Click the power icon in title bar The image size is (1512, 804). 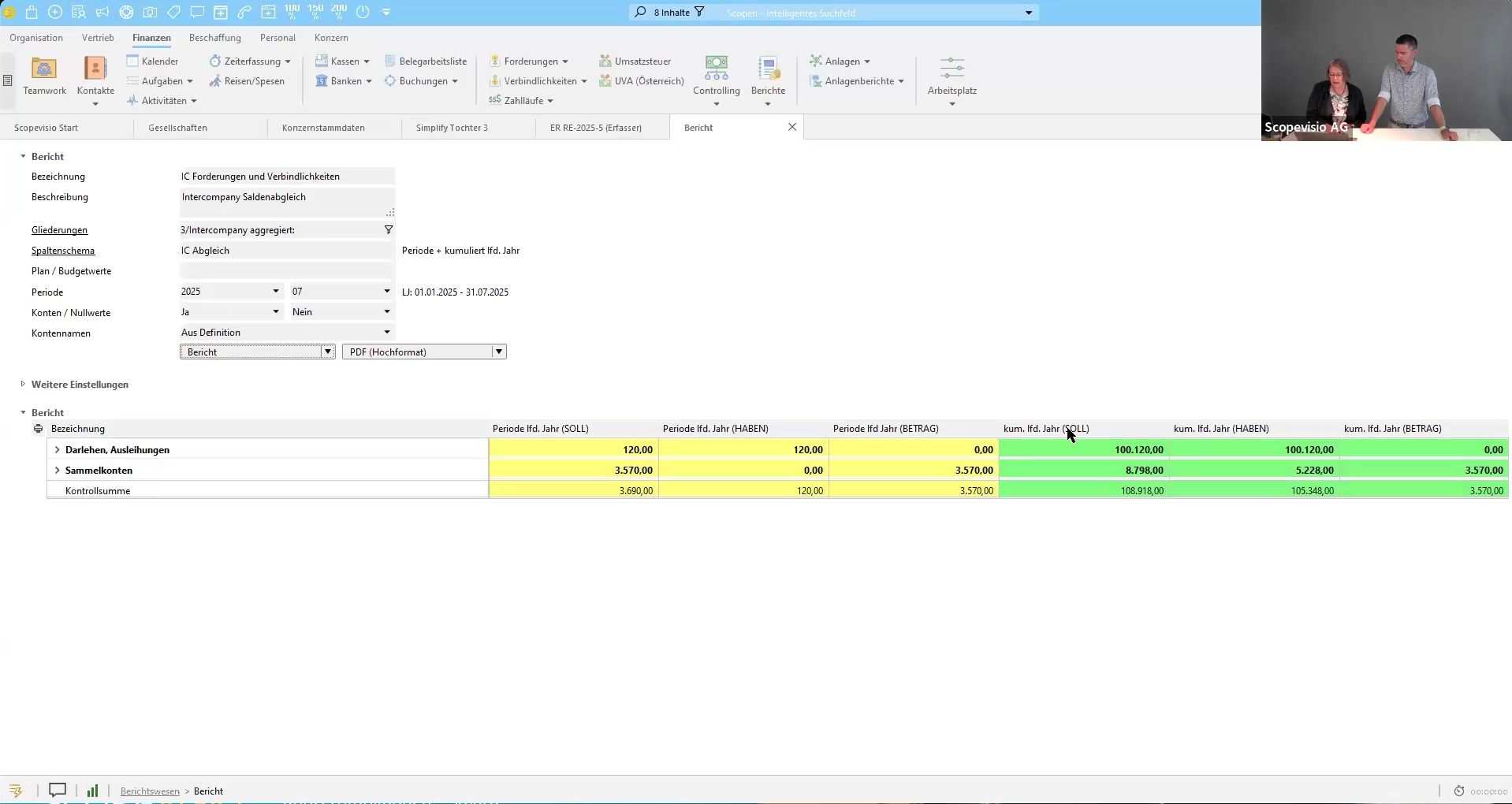coord(363,13)
